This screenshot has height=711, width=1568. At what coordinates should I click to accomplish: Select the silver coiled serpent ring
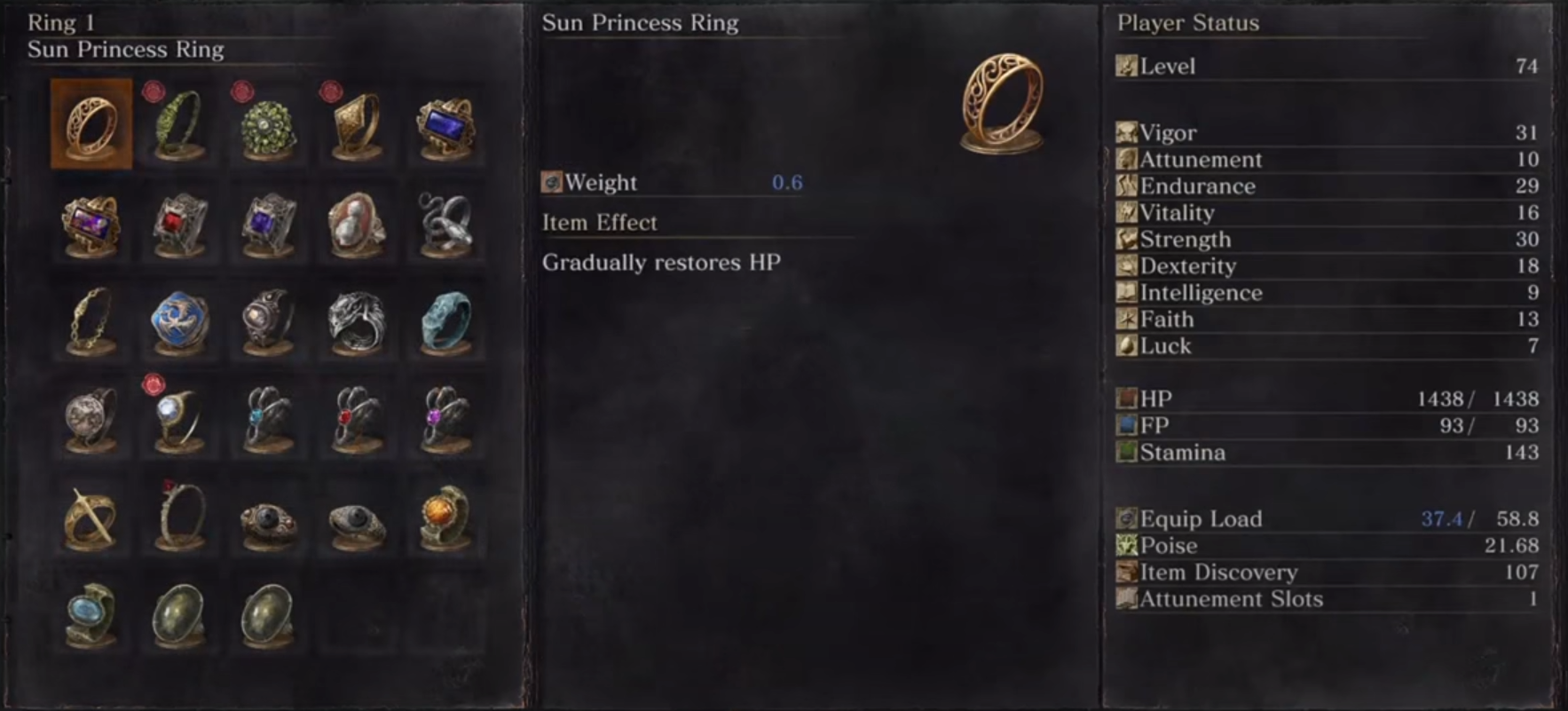[446, 222]
